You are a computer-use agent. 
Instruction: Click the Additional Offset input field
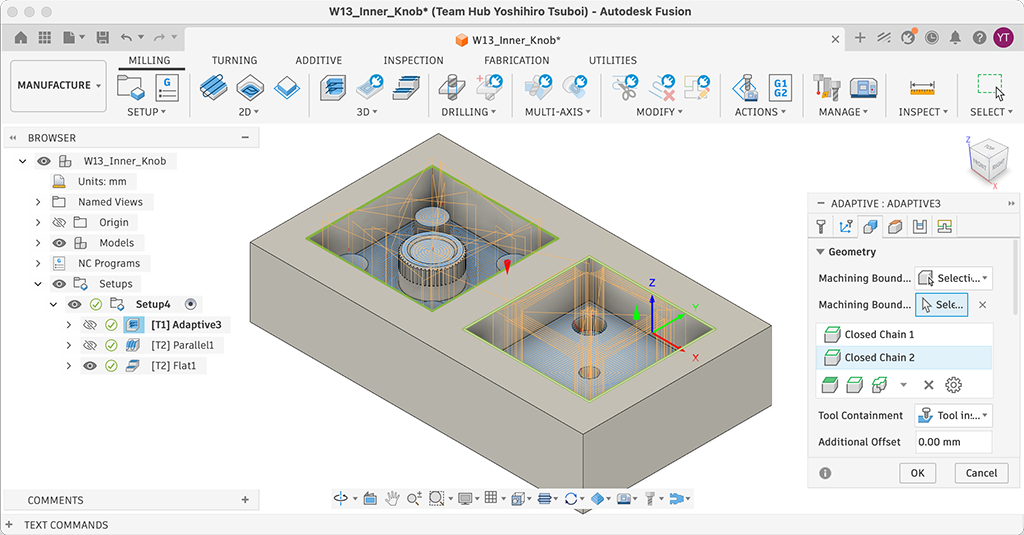953,442
